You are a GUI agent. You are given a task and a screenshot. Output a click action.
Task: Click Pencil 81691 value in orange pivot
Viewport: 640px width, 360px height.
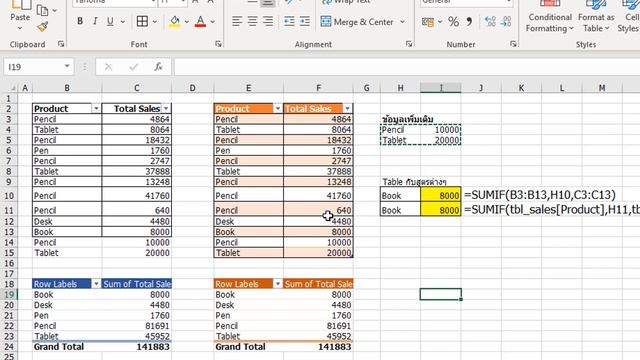(x=318, y=326)
